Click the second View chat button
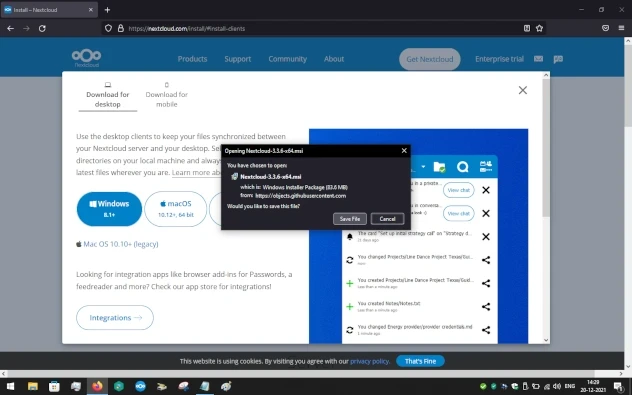 pyautogui.click(x=459, y=213)
